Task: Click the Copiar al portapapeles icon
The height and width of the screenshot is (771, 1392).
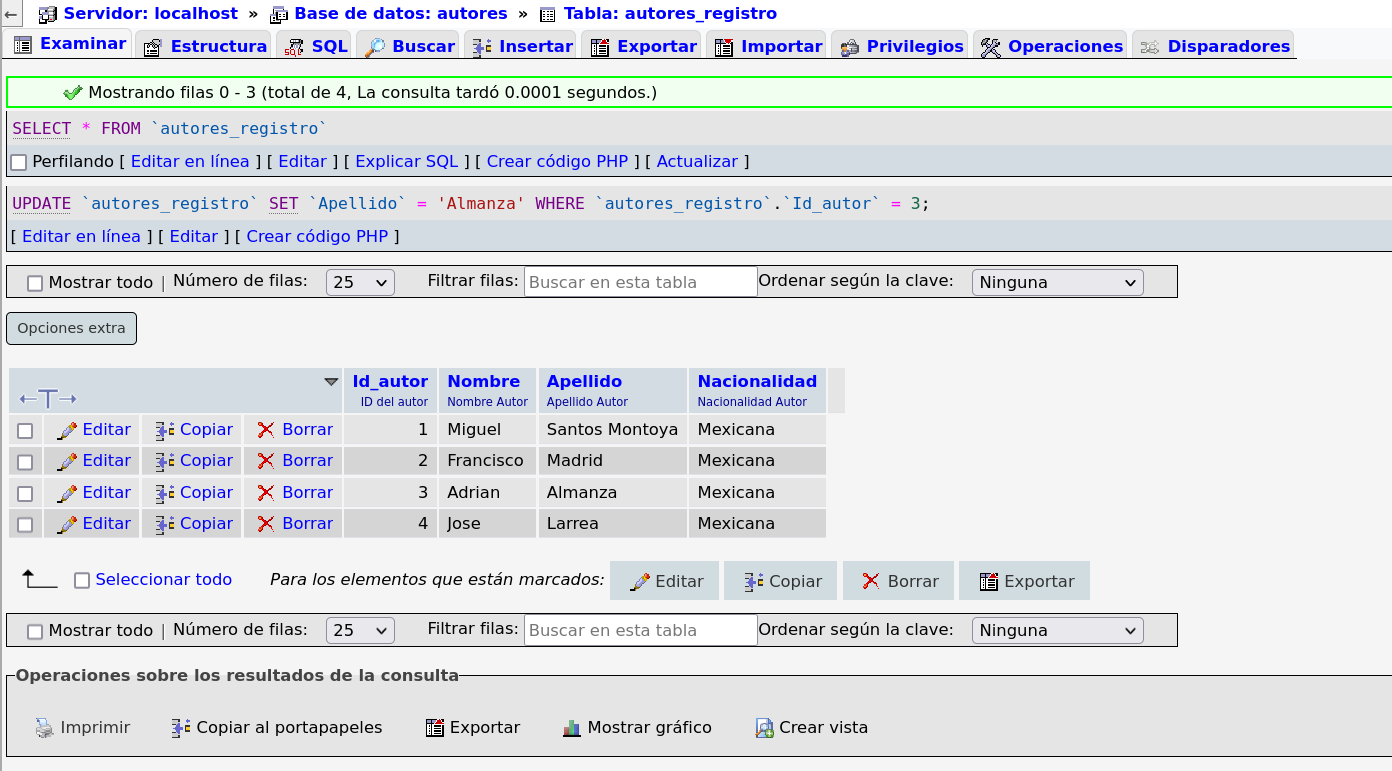Action: 181,728
